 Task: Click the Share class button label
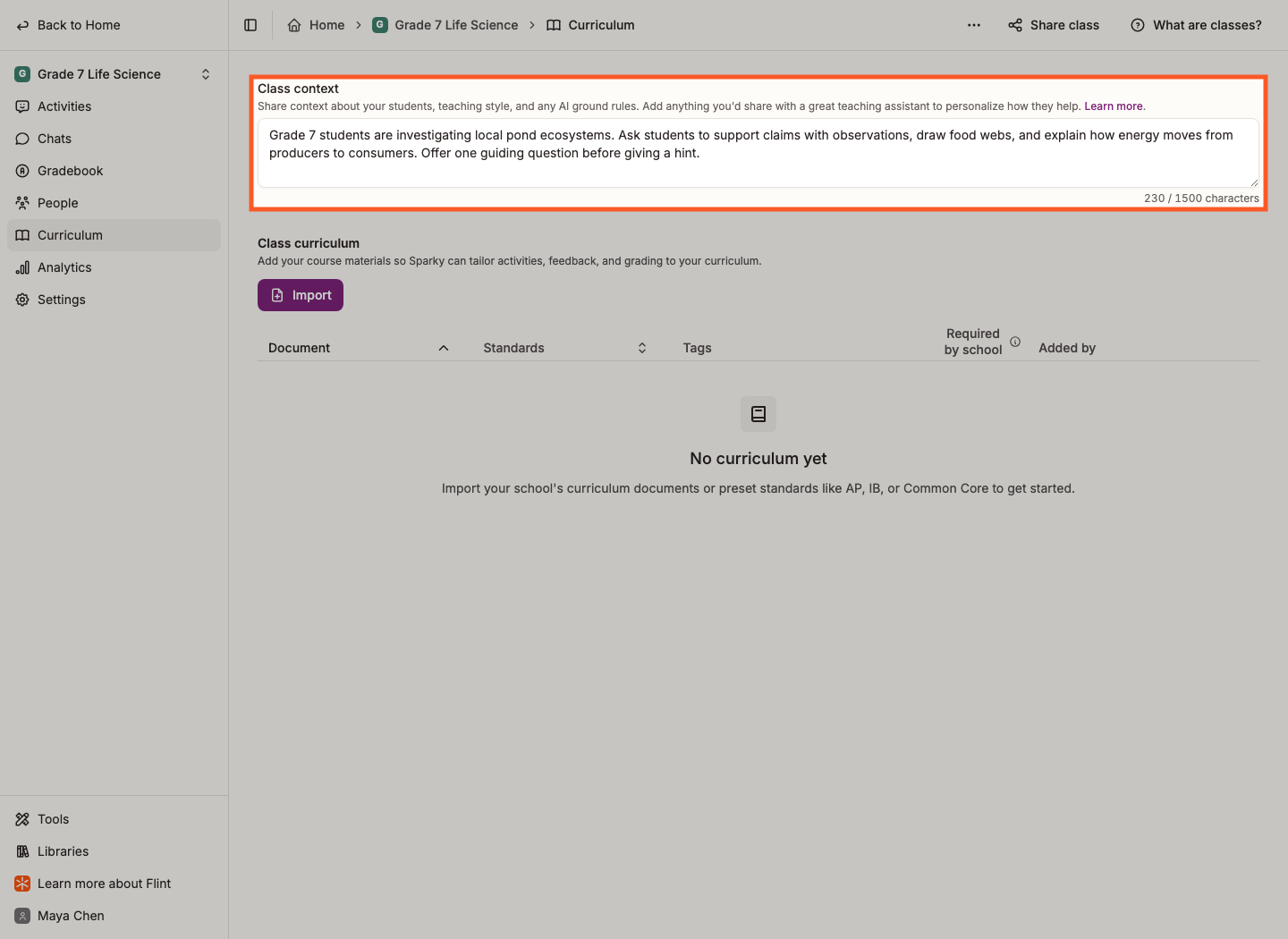1064,25
